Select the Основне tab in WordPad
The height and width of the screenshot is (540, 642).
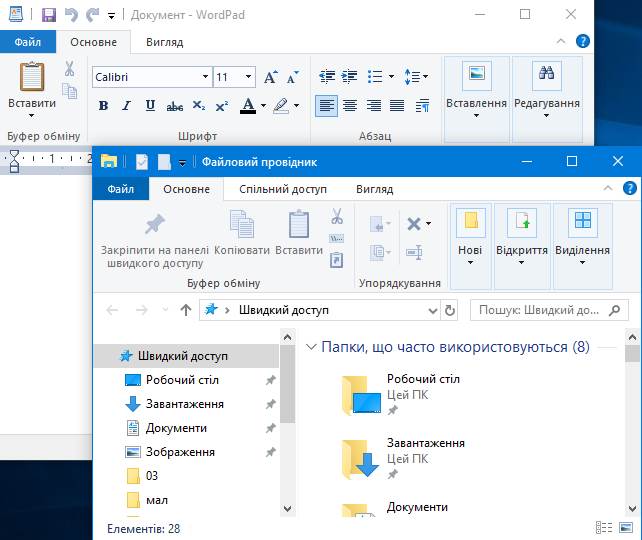pos(93,42)
